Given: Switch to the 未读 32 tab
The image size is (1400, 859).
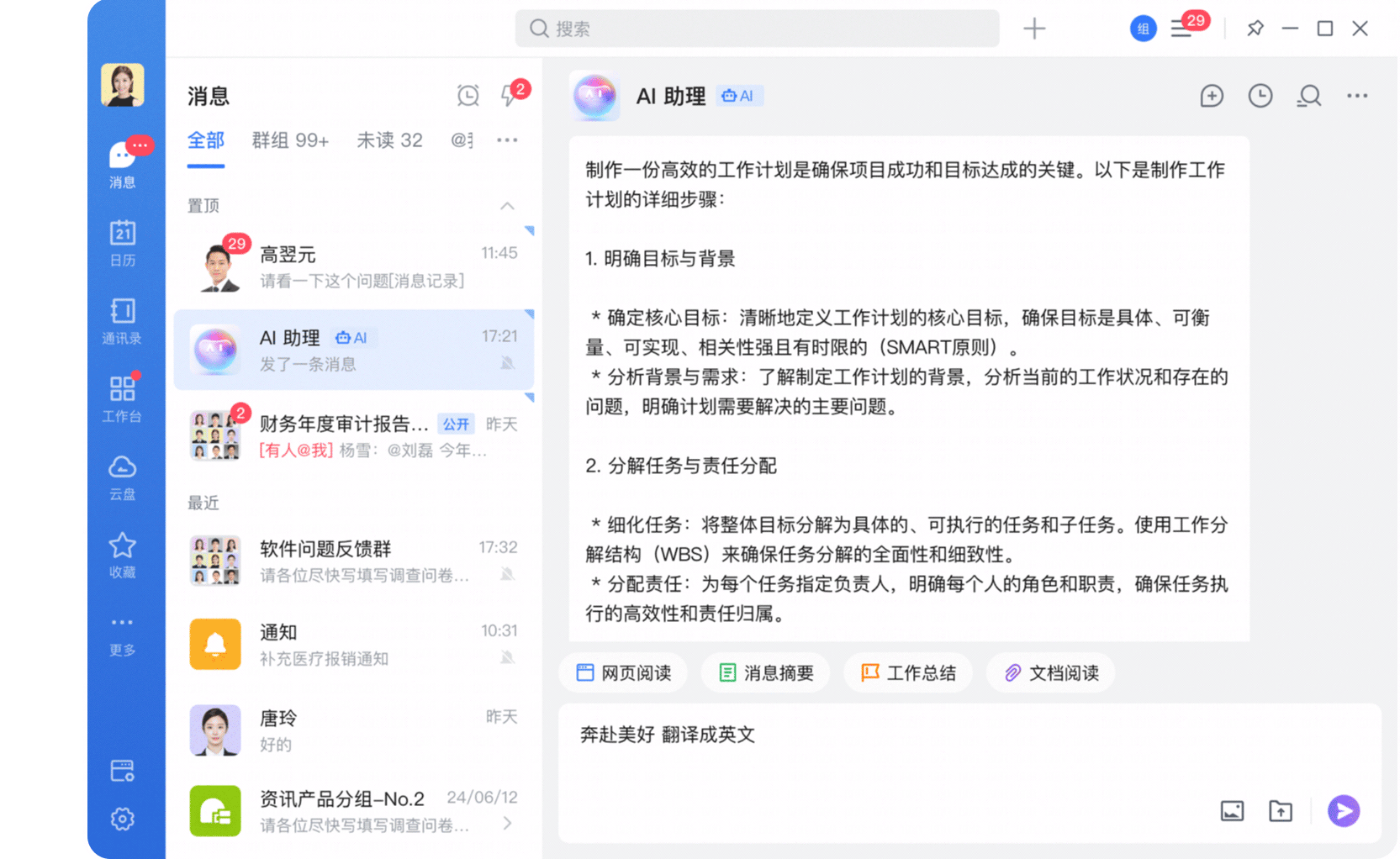Looking at the screenshot, I should pyautogui.click(x=389, y=140).
